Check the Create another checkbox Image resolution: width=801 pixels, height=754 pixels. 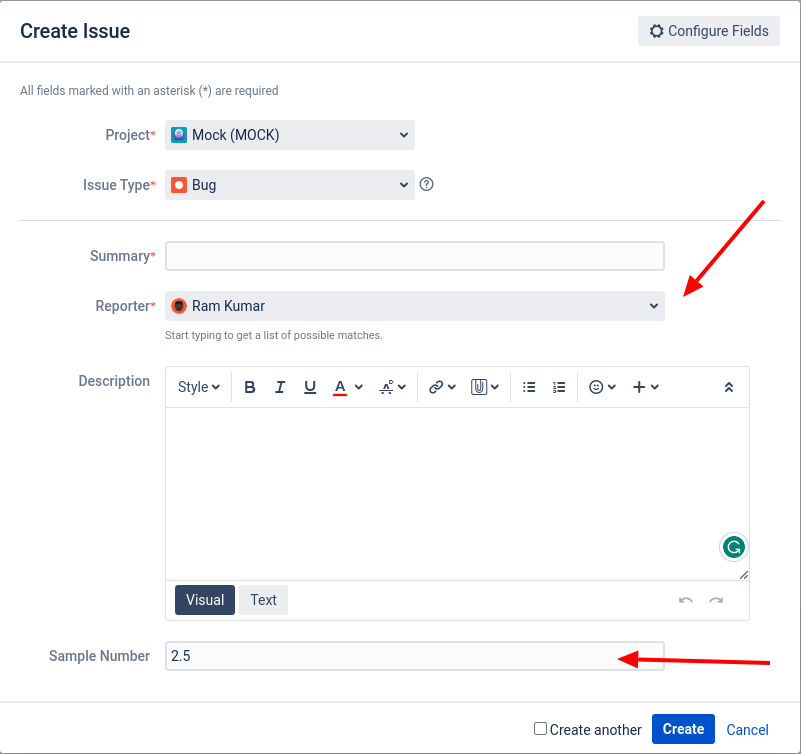click(x=540, y=728)
